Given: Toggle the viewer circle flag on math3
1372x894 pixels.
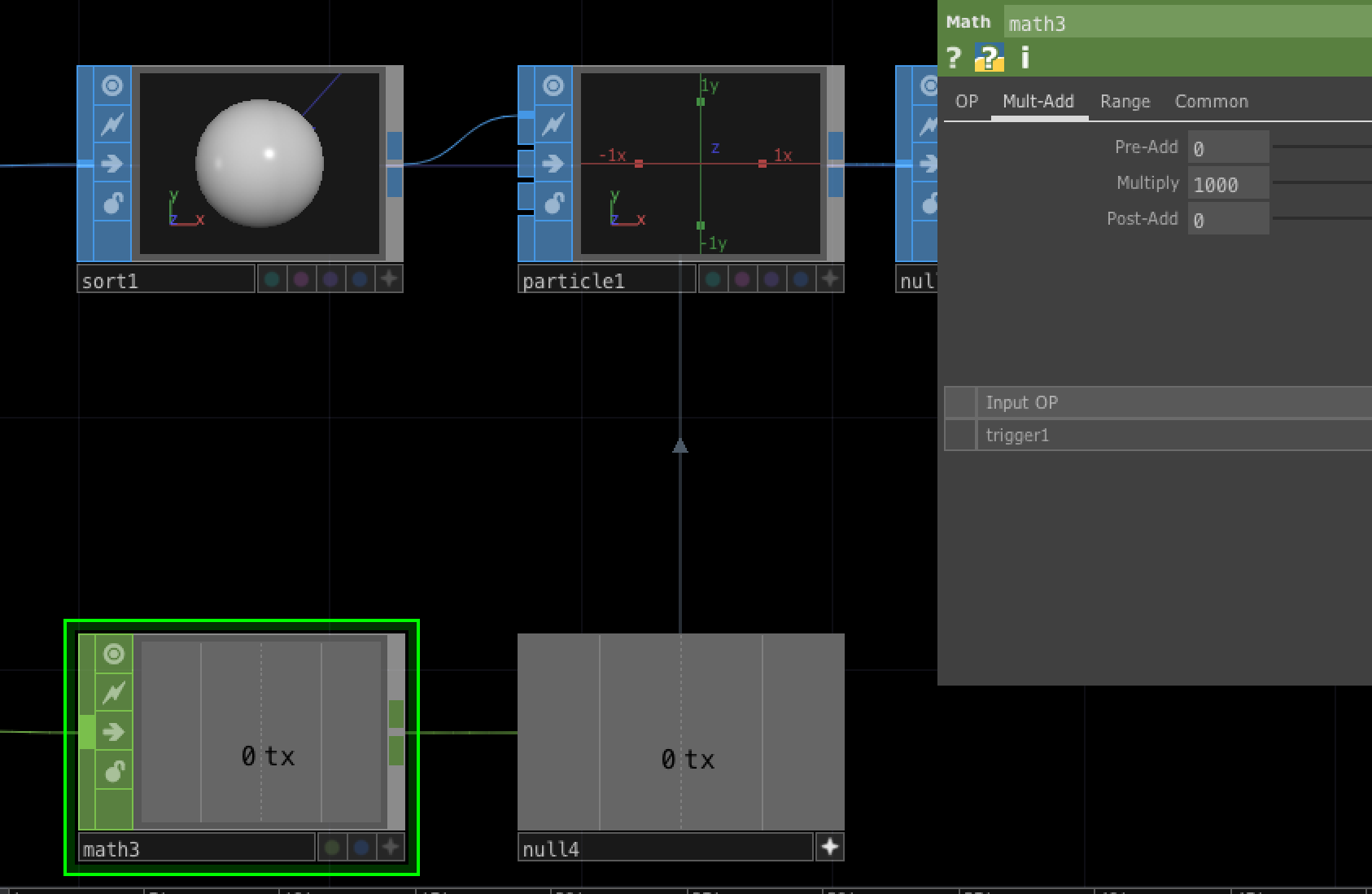Looking at the screenshot, I should point(114,654).
